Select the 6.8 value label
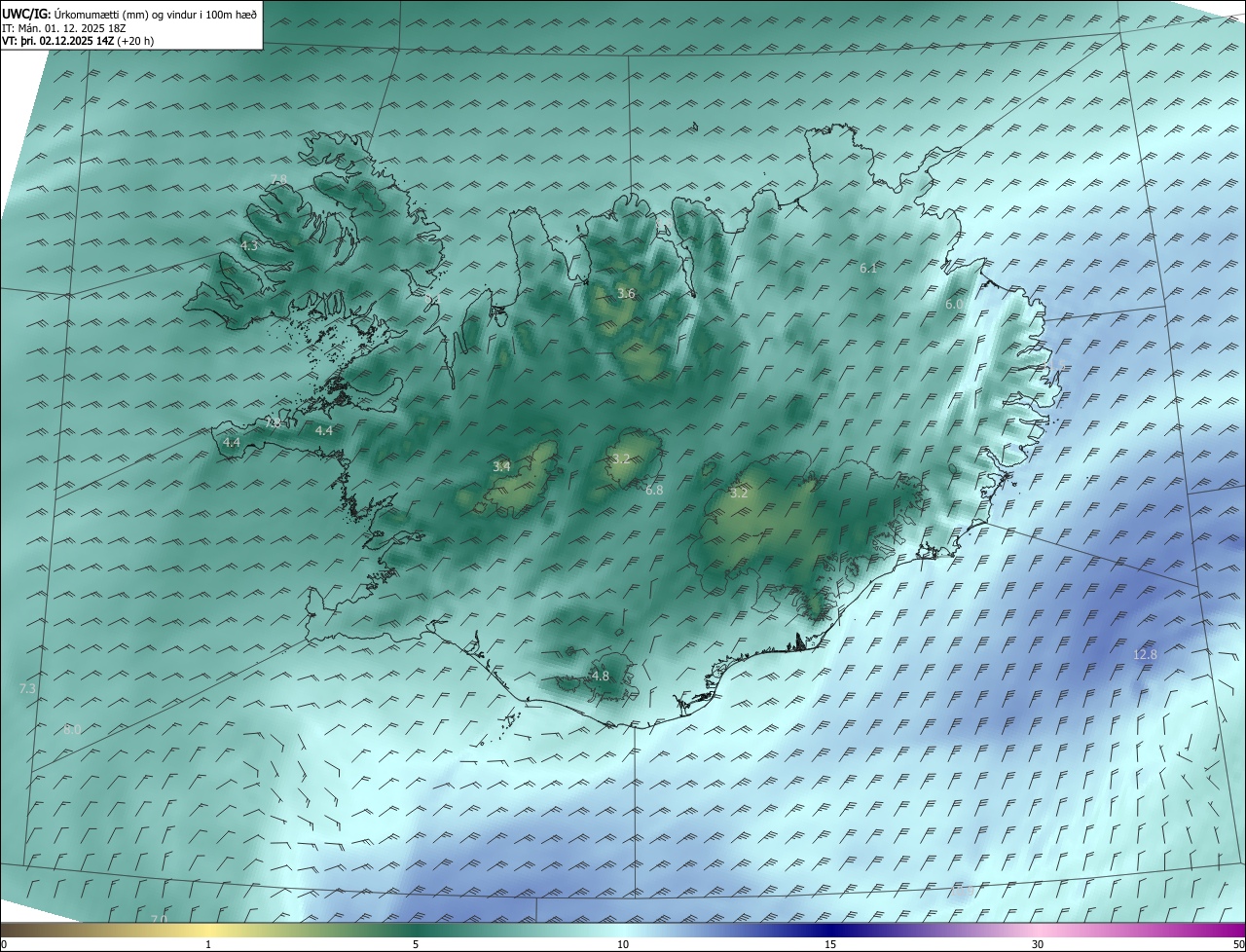 click(x=654, y=491)
